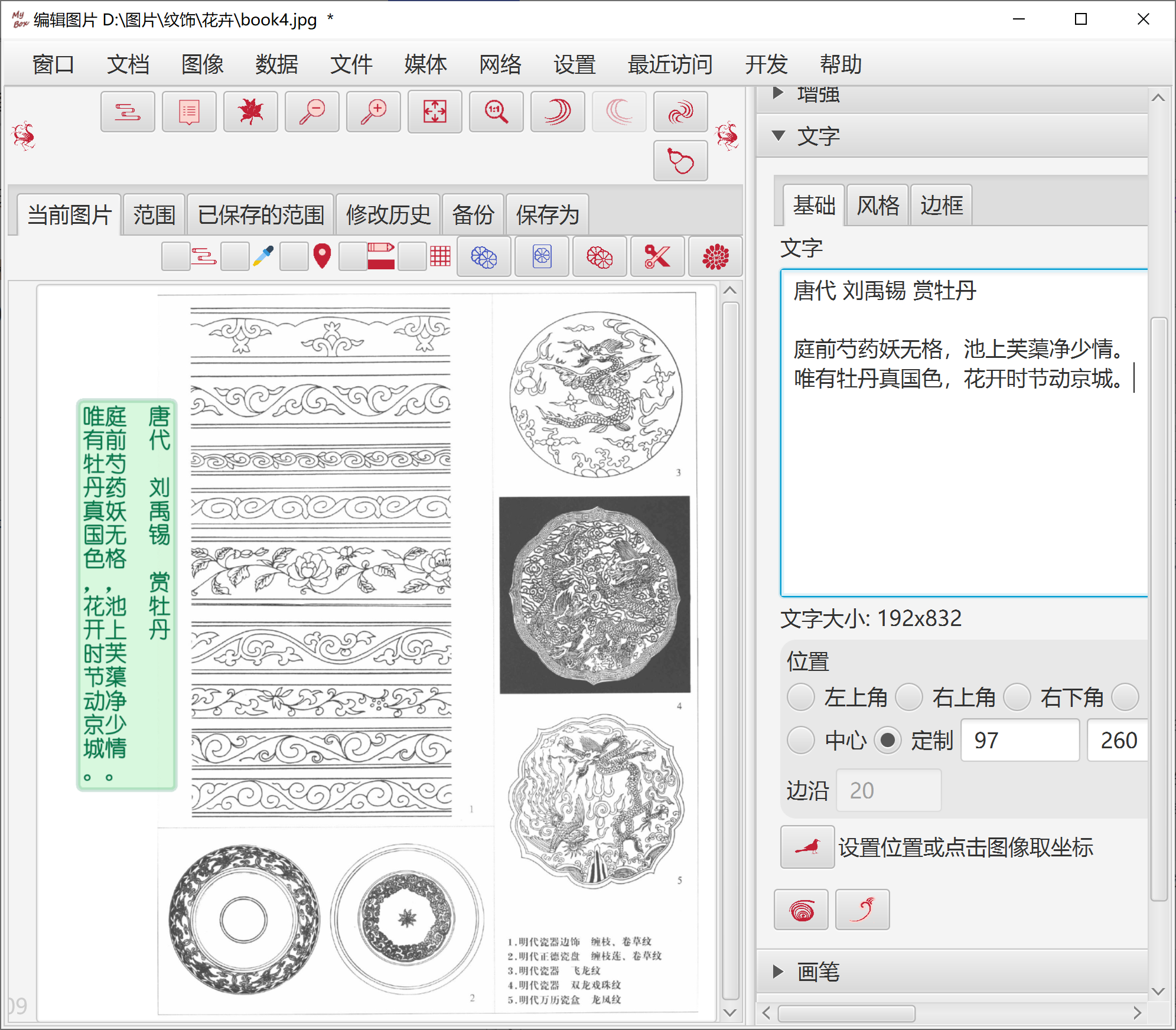Click the framed blue flower icon button
Screen dimensions: 1176x1030
[x=542, y=257]
